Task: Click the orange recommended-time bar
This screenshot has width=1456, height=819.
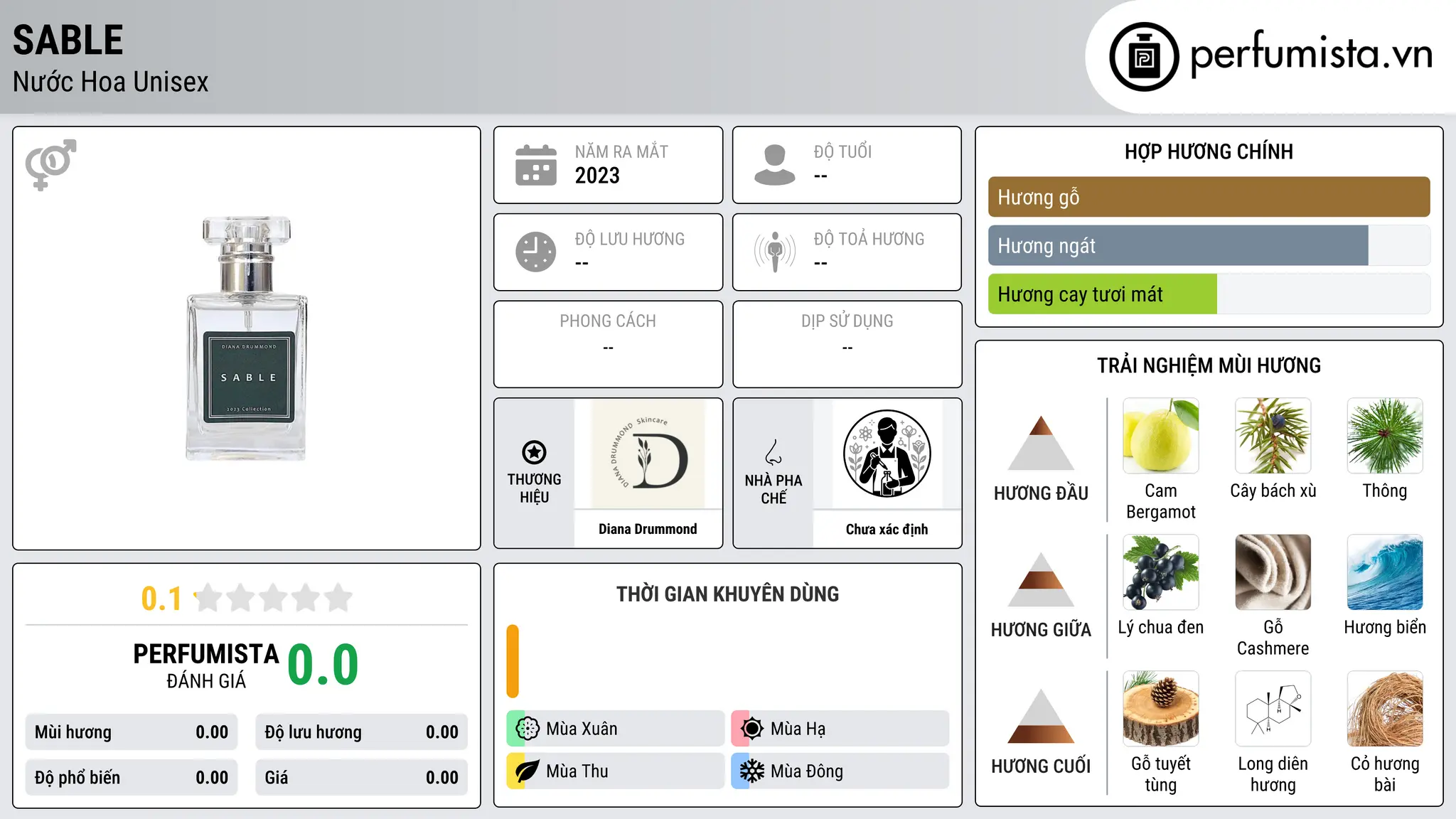Action: pos(513,661)
